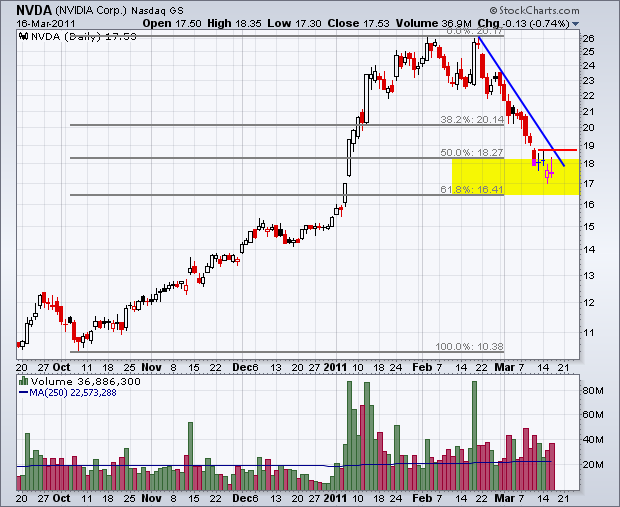Click the 15 price axis label

pos(589,226)
